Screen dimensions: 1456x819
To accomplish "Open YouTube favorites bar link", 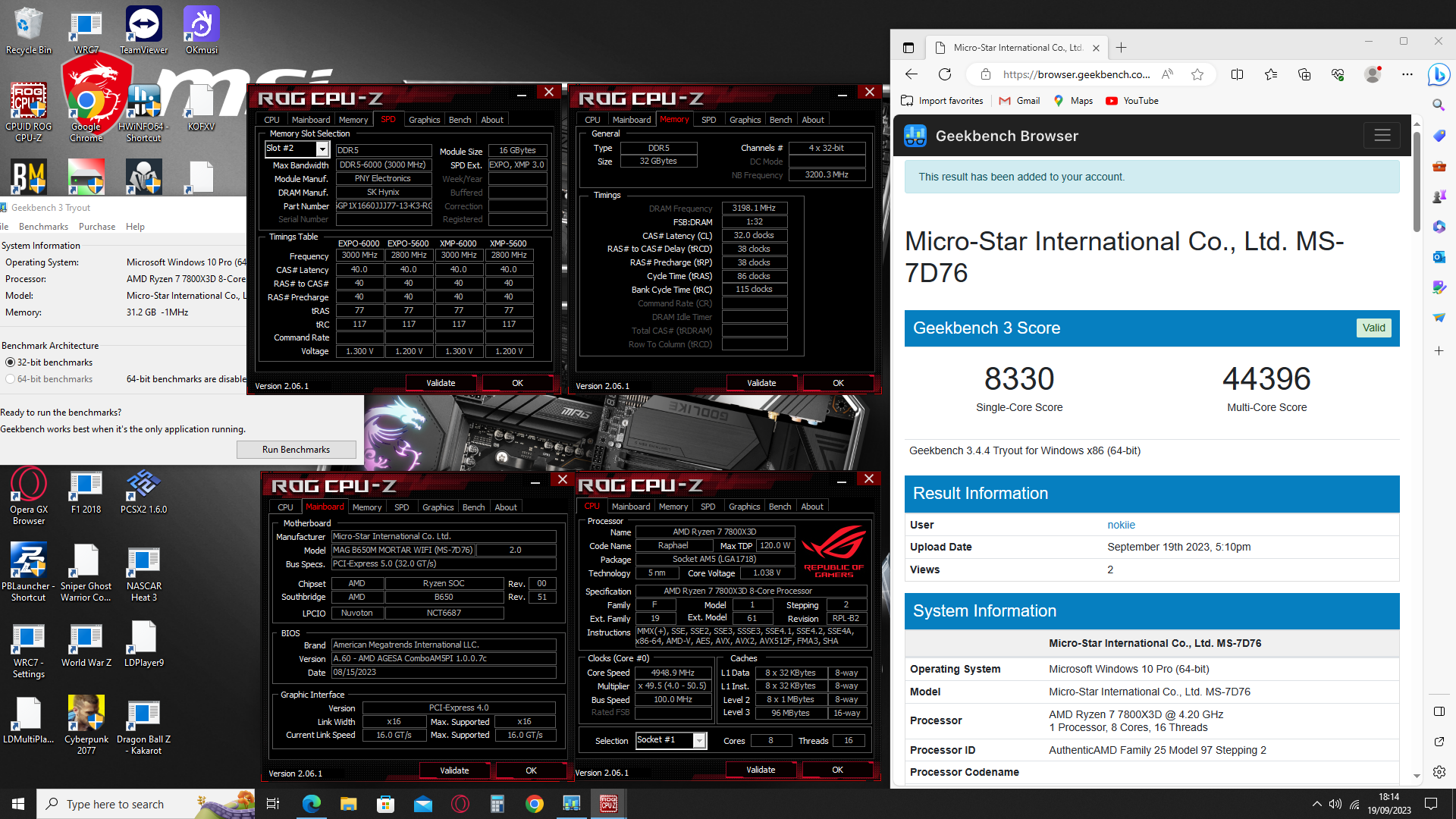I will pos(1132,101).
